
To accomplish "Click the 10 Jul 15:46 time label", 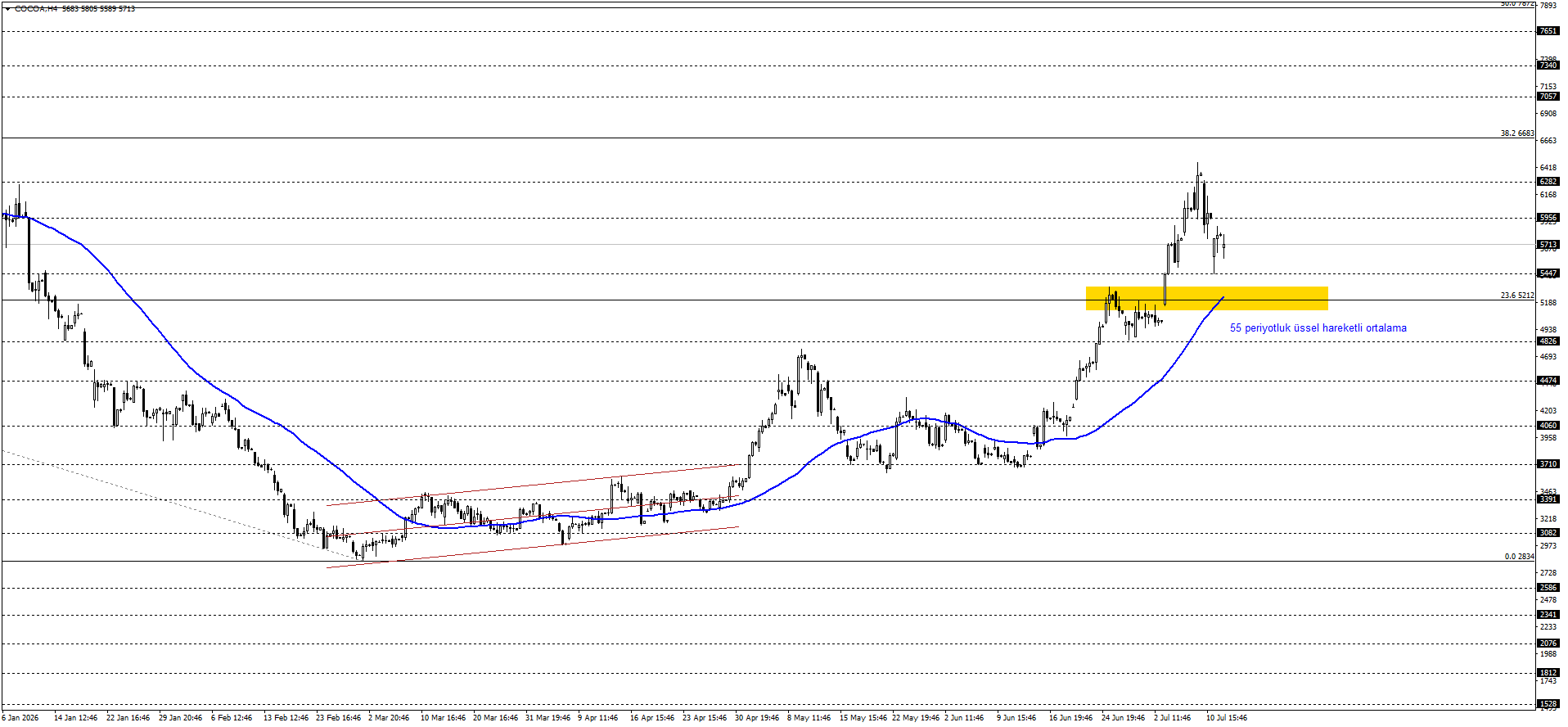I will 1226,718.
